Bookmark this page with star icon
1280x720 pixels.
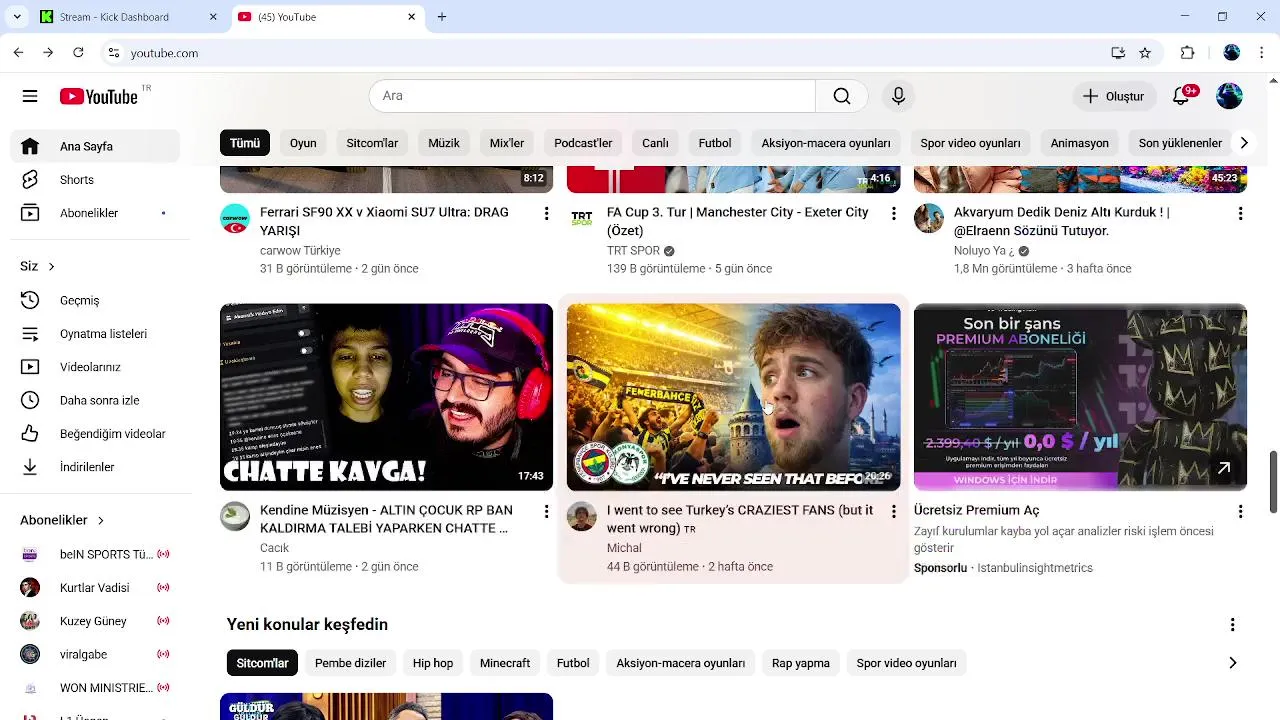(1145, 53)
